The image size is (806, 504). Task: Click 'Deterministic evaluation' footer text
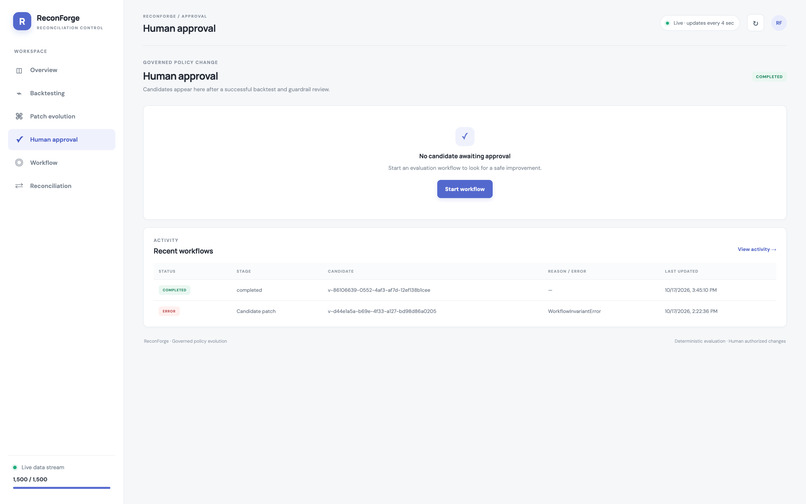point(700,341)
